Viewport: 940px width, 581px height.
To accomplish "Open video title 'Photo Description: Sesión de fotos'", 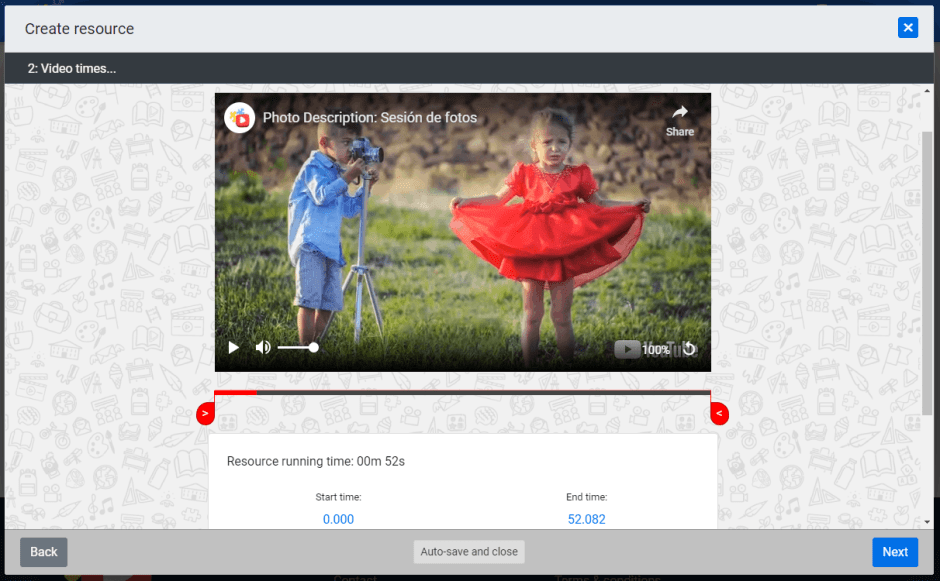I will click(370, 118).
